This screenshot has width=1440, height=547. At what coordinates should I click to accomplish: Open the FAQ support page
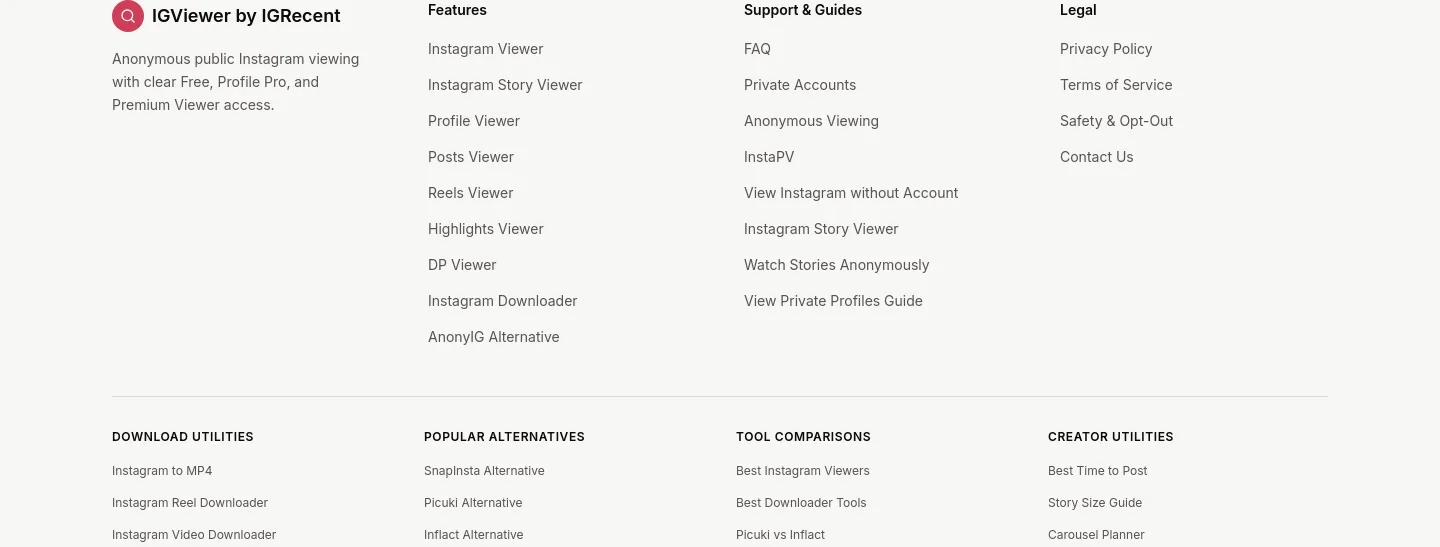757,49
